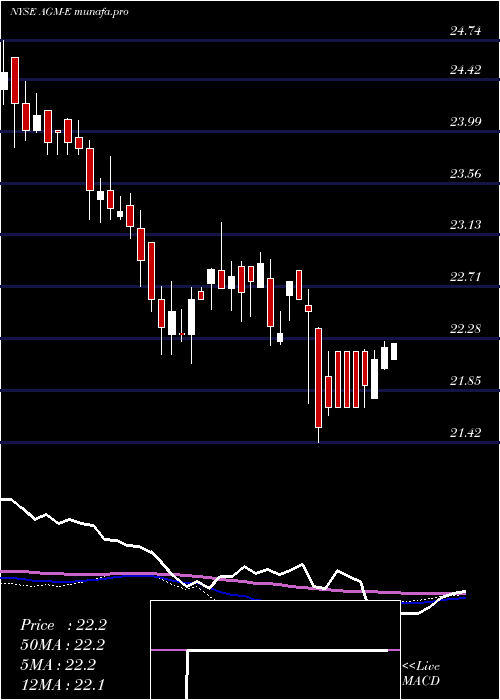
Task: Click the <<Live MACD label
Action: (x=421, y=674)
